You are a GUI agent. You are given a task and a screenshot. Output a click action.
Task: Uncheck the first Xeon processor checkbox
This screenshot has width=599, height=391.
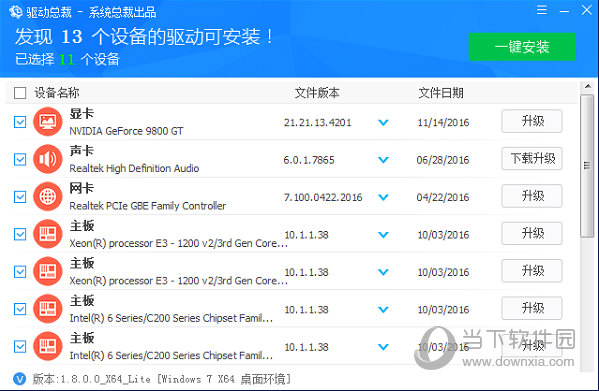(20, 234)
